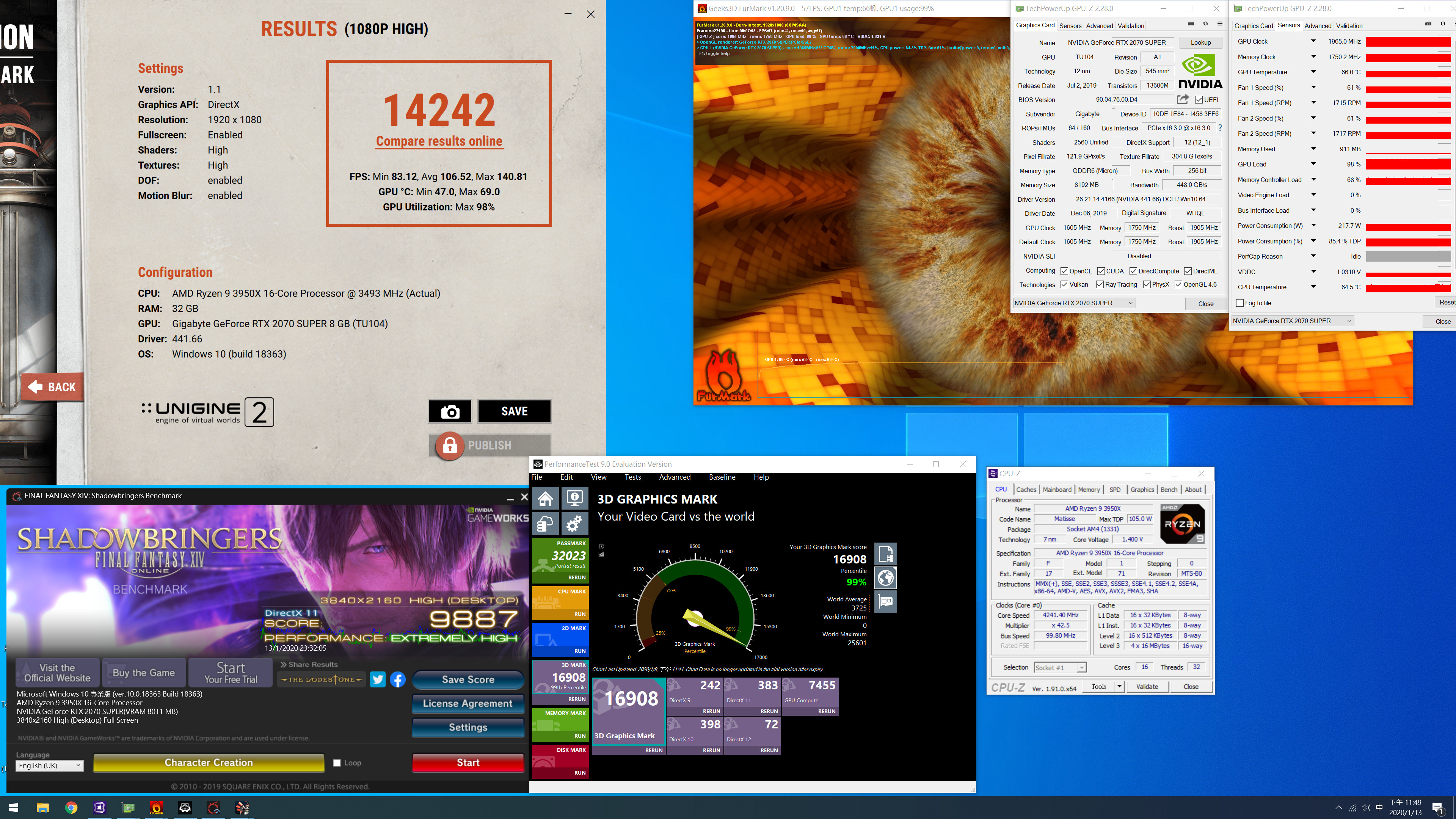Click the export results document icon in PerformanceTest
Image resolution: width=1456 pixels, height=819 pixels.
coord(886,554)
